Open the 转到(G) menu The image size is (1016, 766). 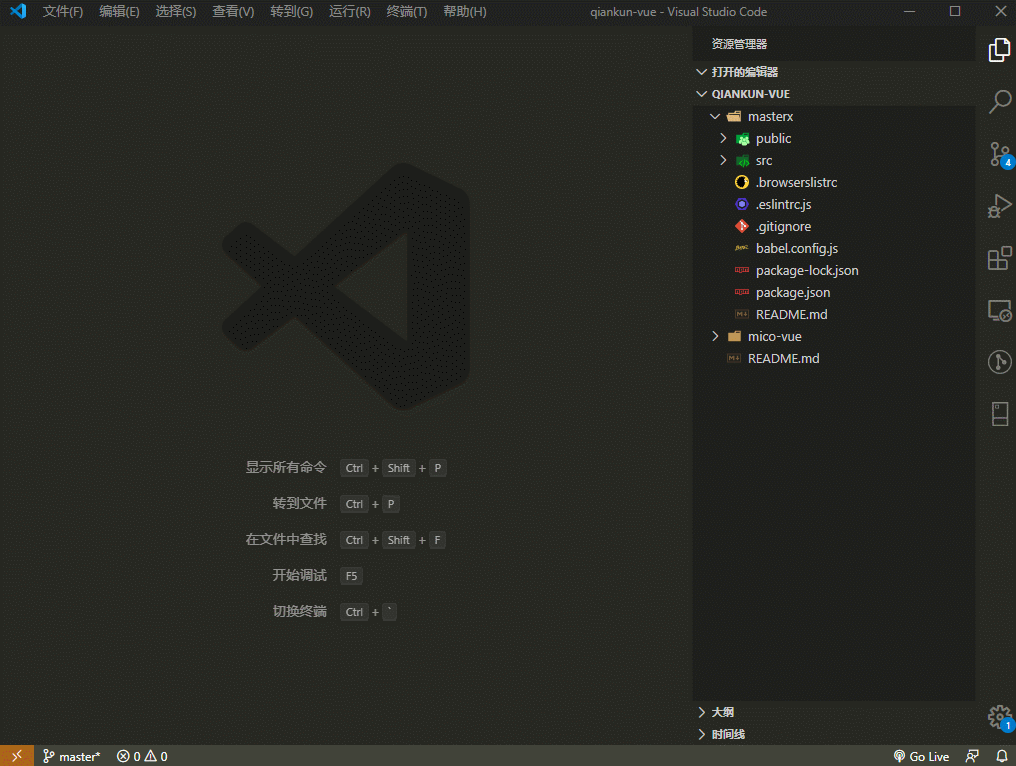coord(292,12)
